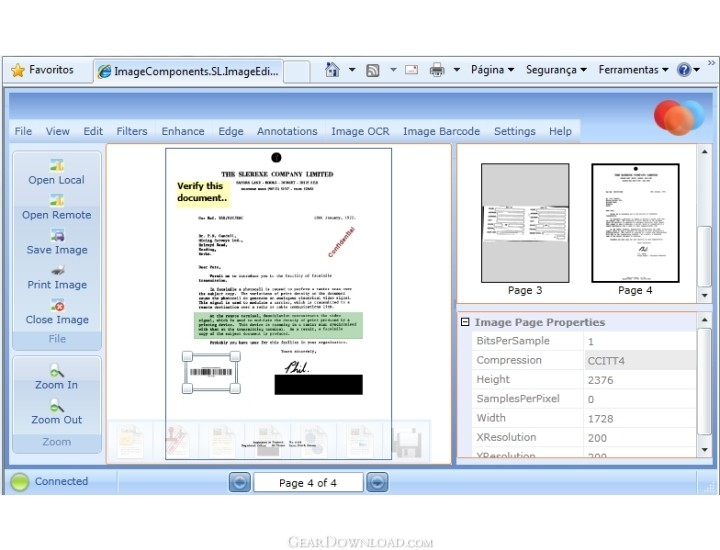
Task: Click the green Connected status icon
Action: [20, 482]
